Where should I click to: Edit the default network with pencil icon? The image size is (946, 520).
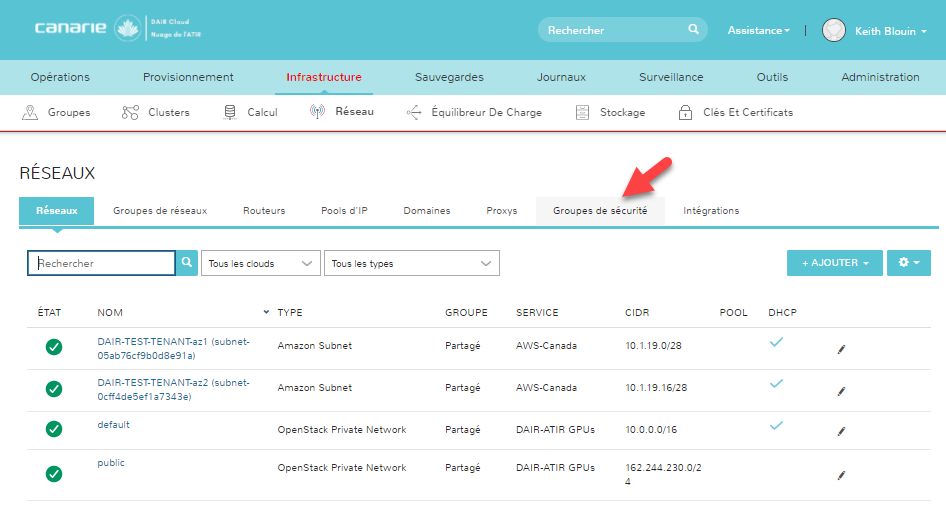click(841, 431)
